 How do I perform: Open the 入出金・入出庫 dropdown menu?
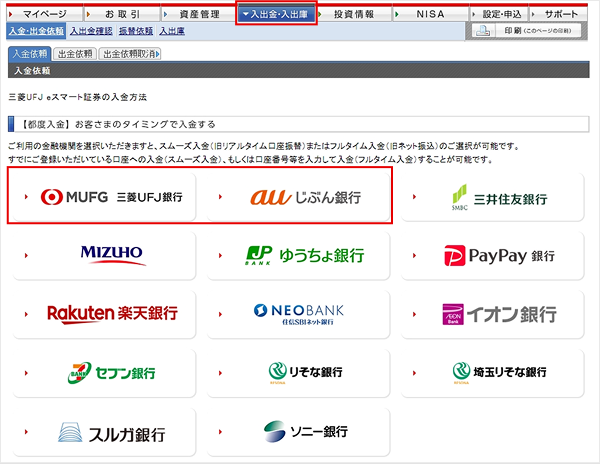tap(276, 14)
